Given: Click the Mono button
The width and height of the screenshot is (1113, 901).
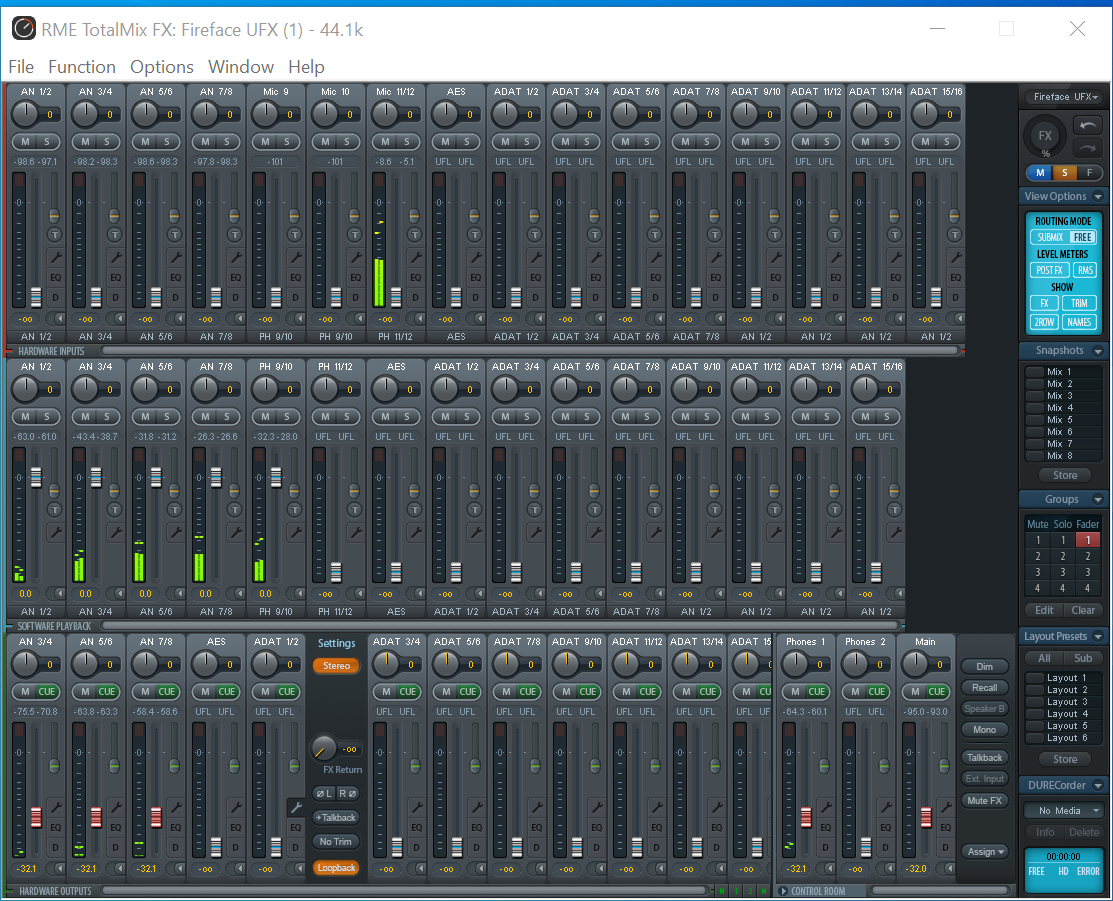Looking at the screenshot, I should [x=985, y=729].
